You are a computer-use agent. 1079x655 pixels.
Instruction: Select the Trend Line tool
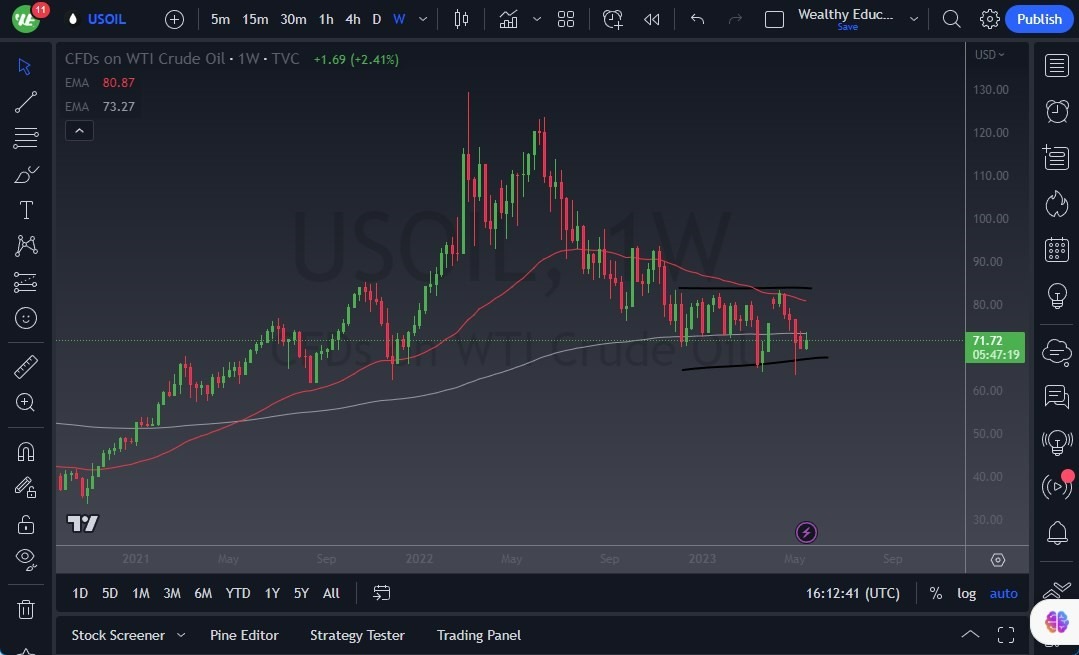26,102
